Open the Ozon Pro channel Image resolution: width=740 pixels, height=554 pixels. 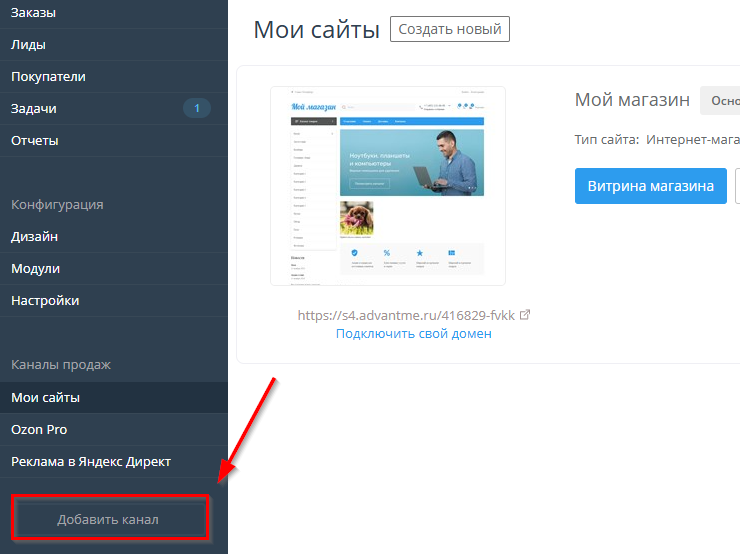(x=39, y=430)
